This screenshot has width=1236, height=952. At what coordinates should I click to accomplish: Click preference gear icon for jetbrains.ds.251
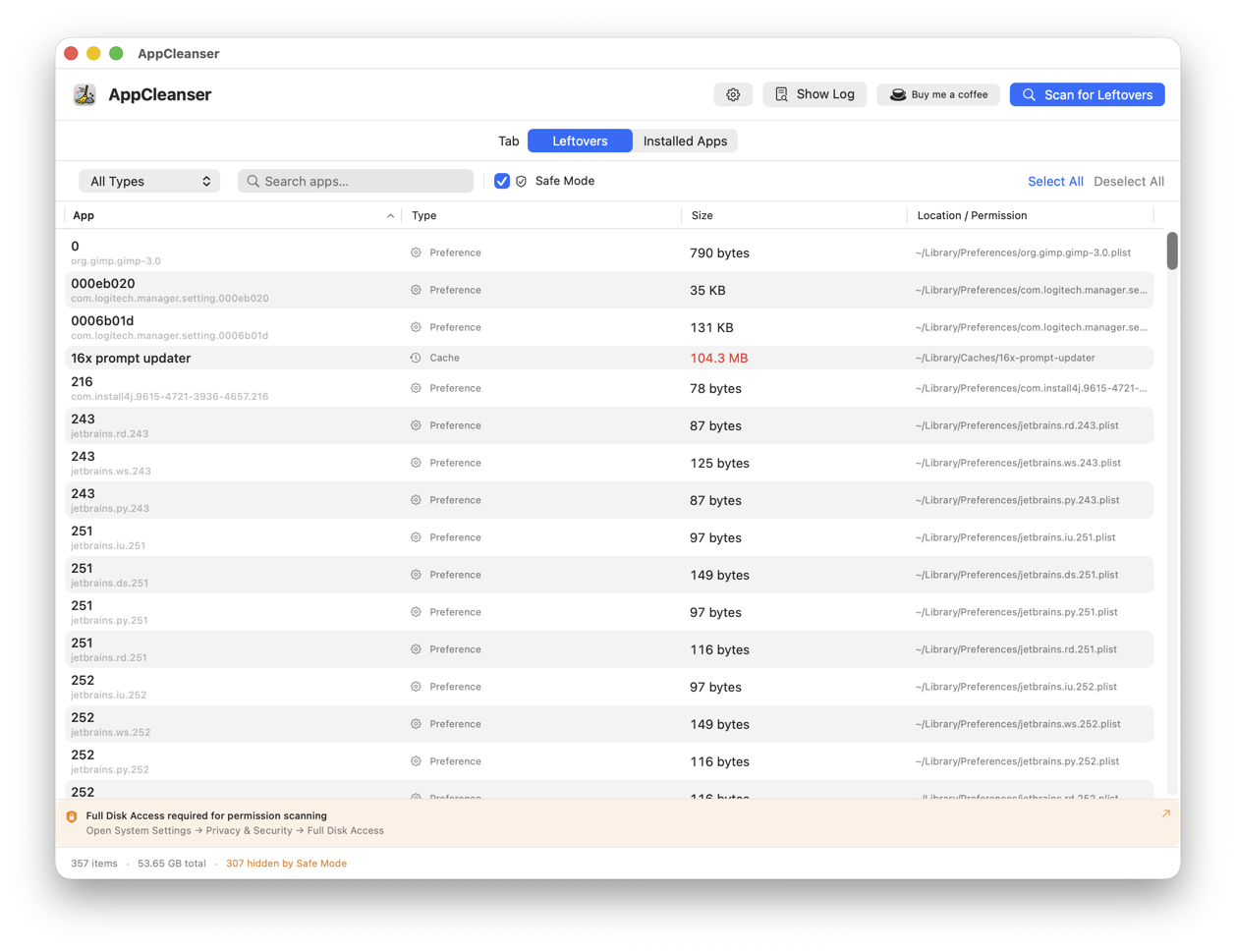[416, 575]
